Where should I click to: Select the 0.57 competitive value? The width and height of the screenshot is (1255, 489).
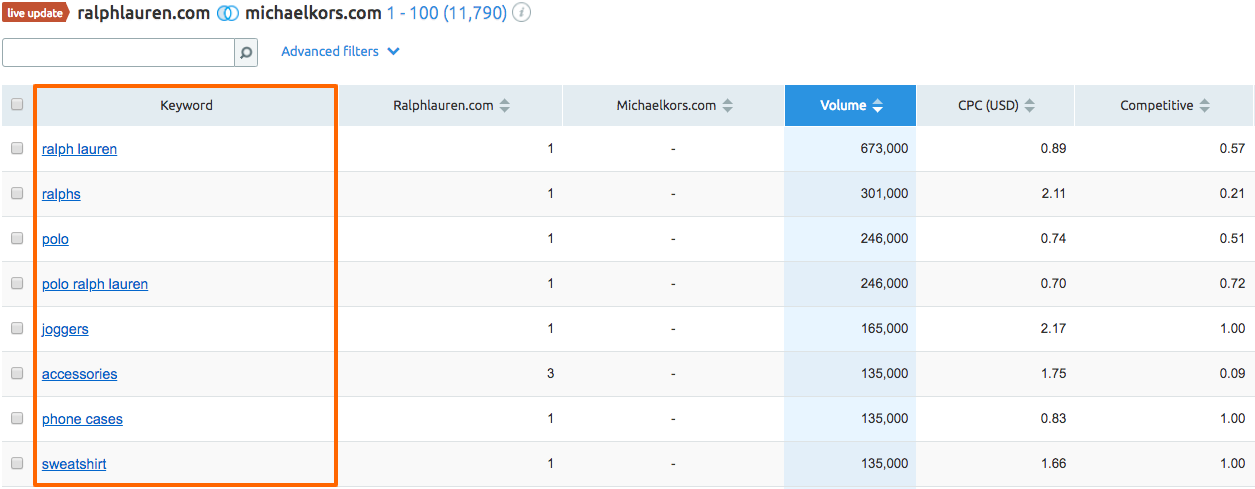point(1232,149)
